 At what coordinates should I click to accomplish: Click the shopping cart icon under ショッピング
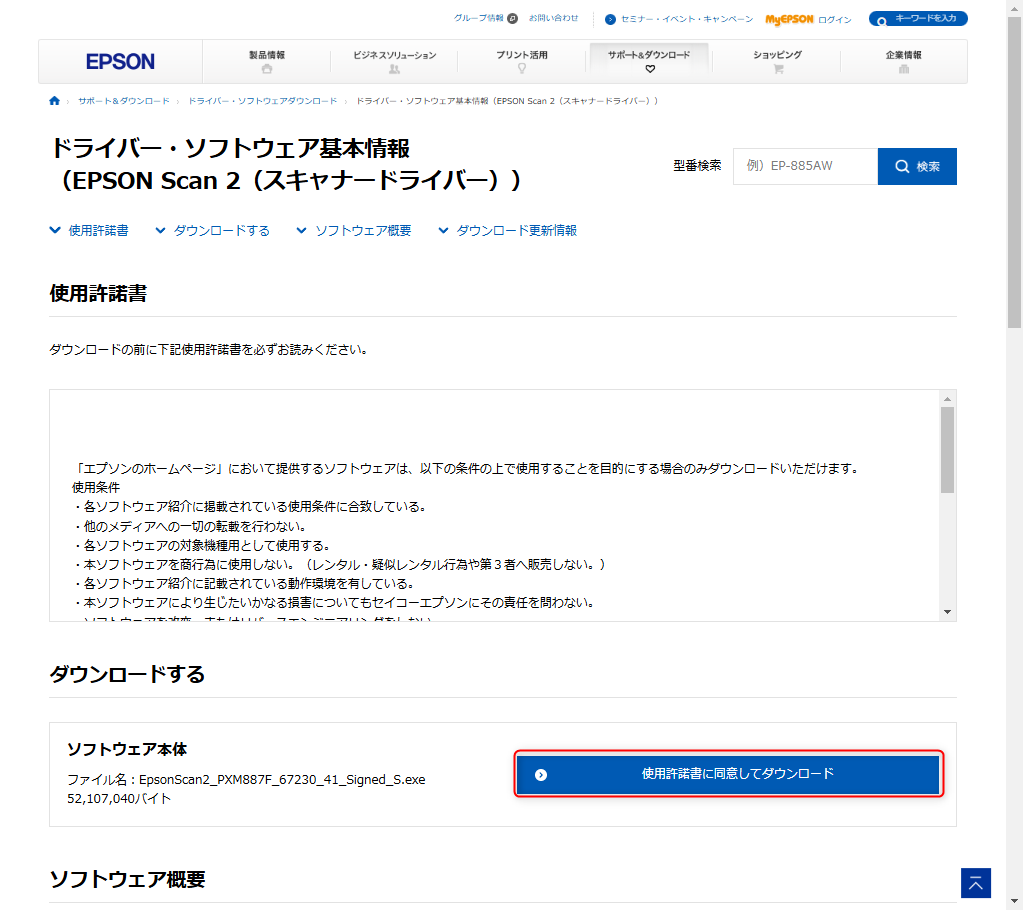[778, 69]
